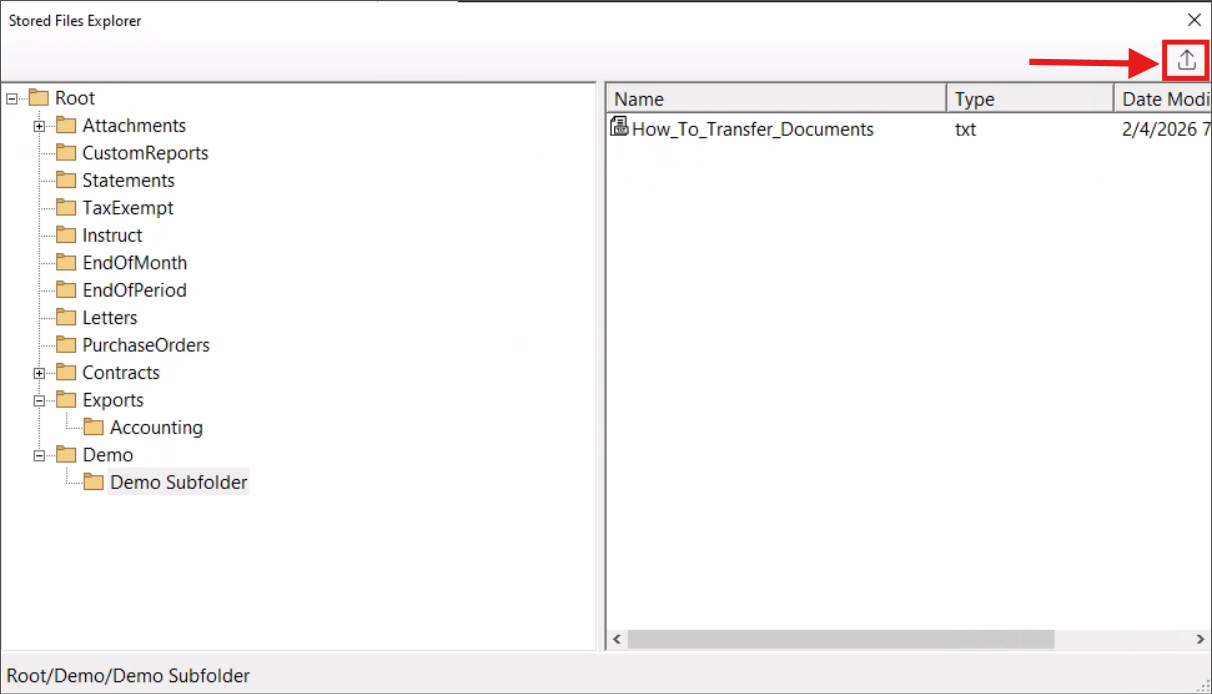The height and width of the screenshot is (694, 1212).
Task: Click the Root folder icon
Action: click(x=39, y=98)
